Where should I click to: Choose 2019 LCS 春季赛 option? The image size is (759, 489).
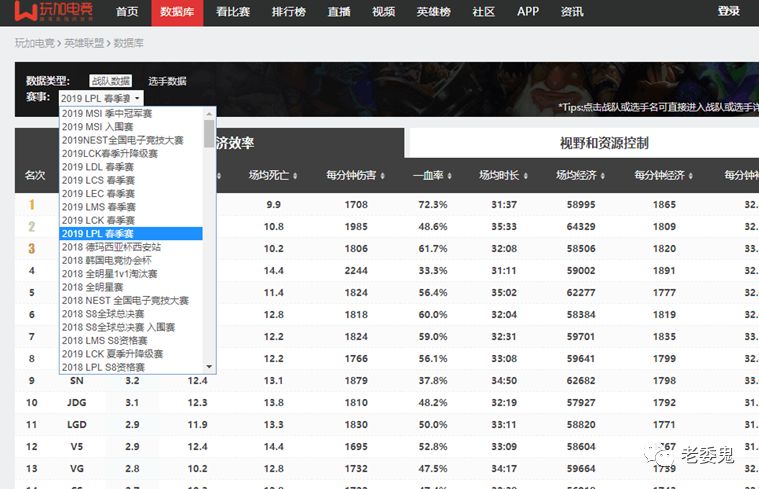(x=131, y=180)
